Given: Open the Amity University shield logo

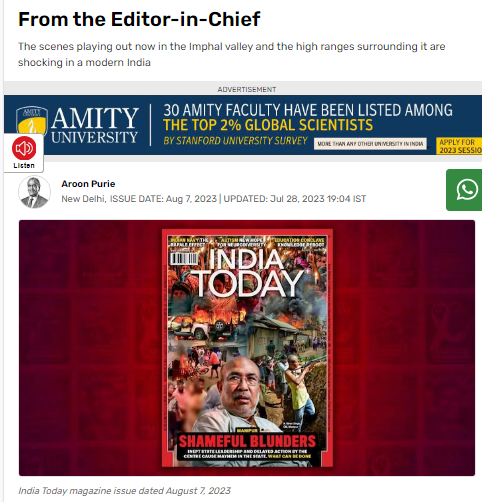Looking at the screenshot, I should [x=32, y=120].
